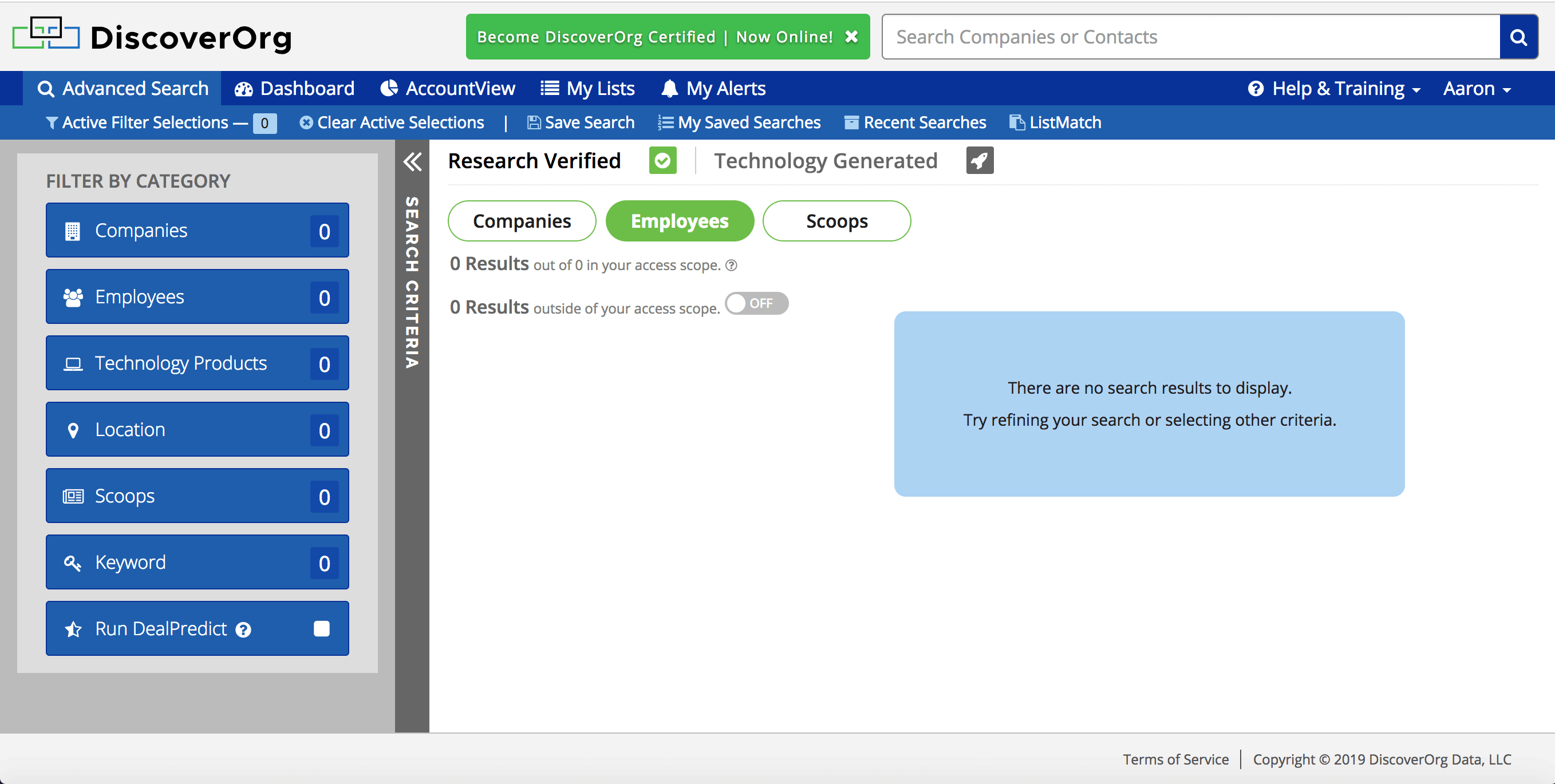The image size is (1555, 784).
Task: Click the magnifier search button
Action: tap(1518, 37)
